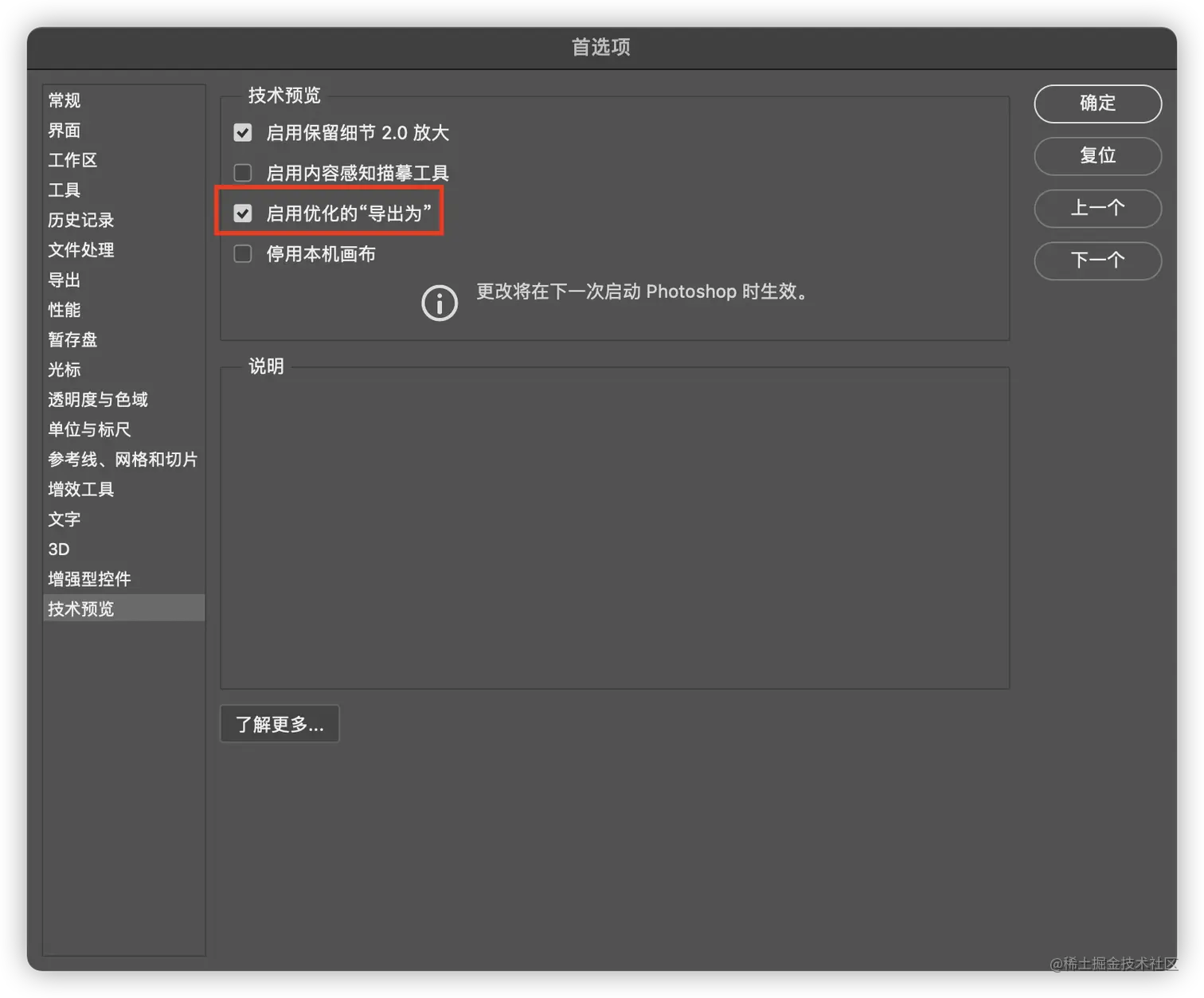Viewport: 1204px width, 998px height.
Task: Select 工作区 in sidebar
Action: pos(124,160)
